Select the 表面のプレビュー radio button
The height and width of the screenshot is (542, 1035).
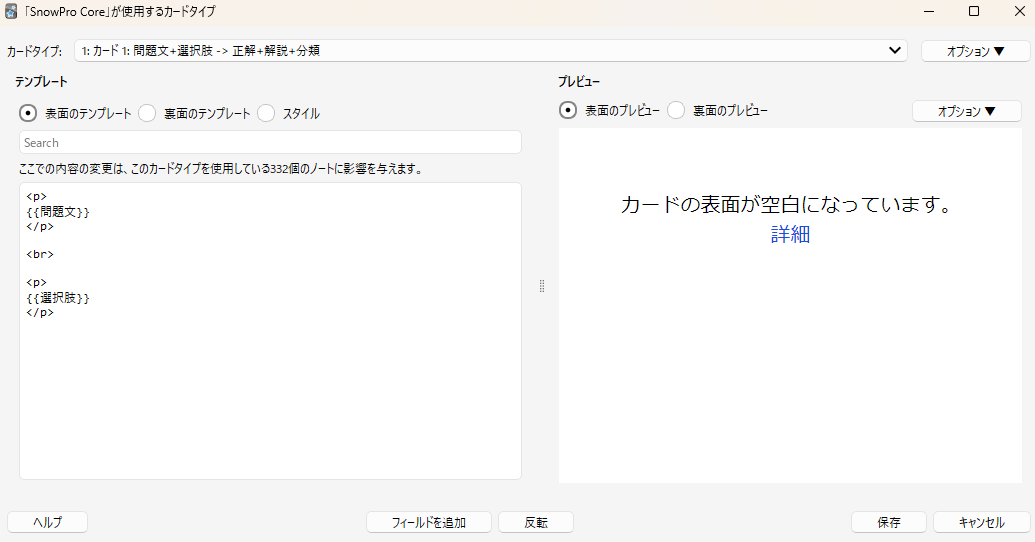(568, 110)
